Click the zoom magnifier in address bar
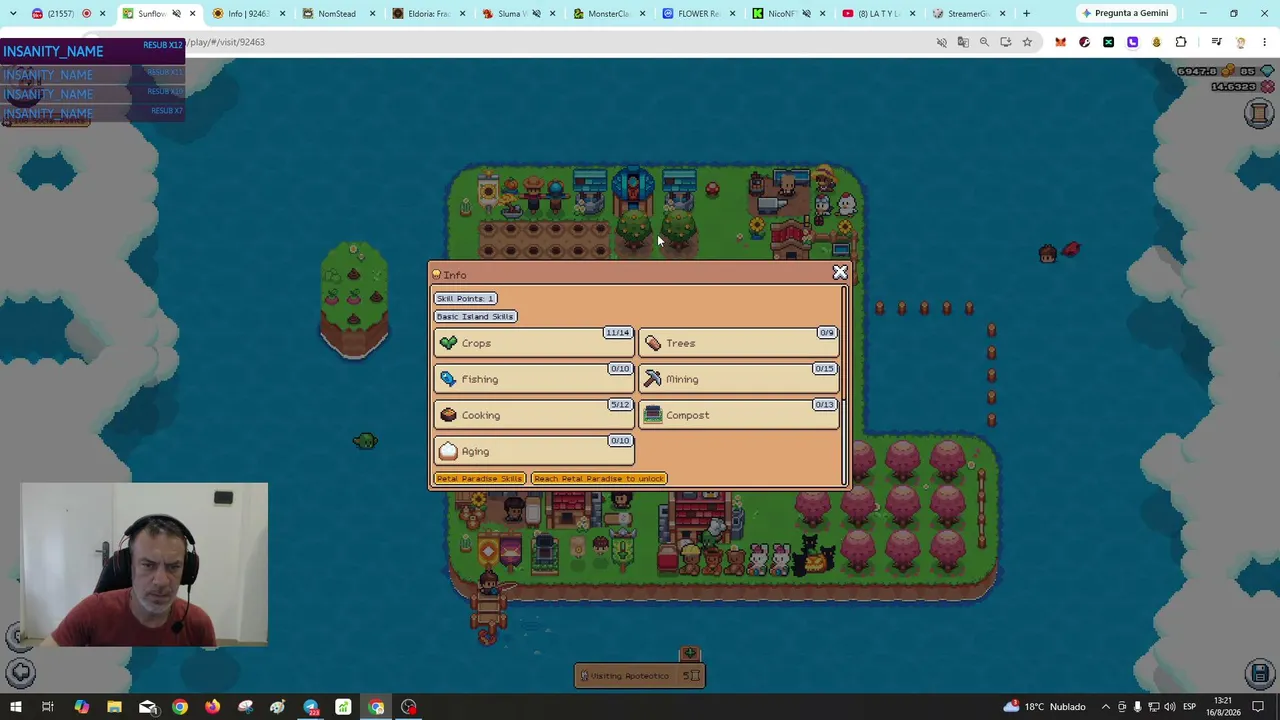This screenshot has width=1280, height=720. (x=984, y=42)
